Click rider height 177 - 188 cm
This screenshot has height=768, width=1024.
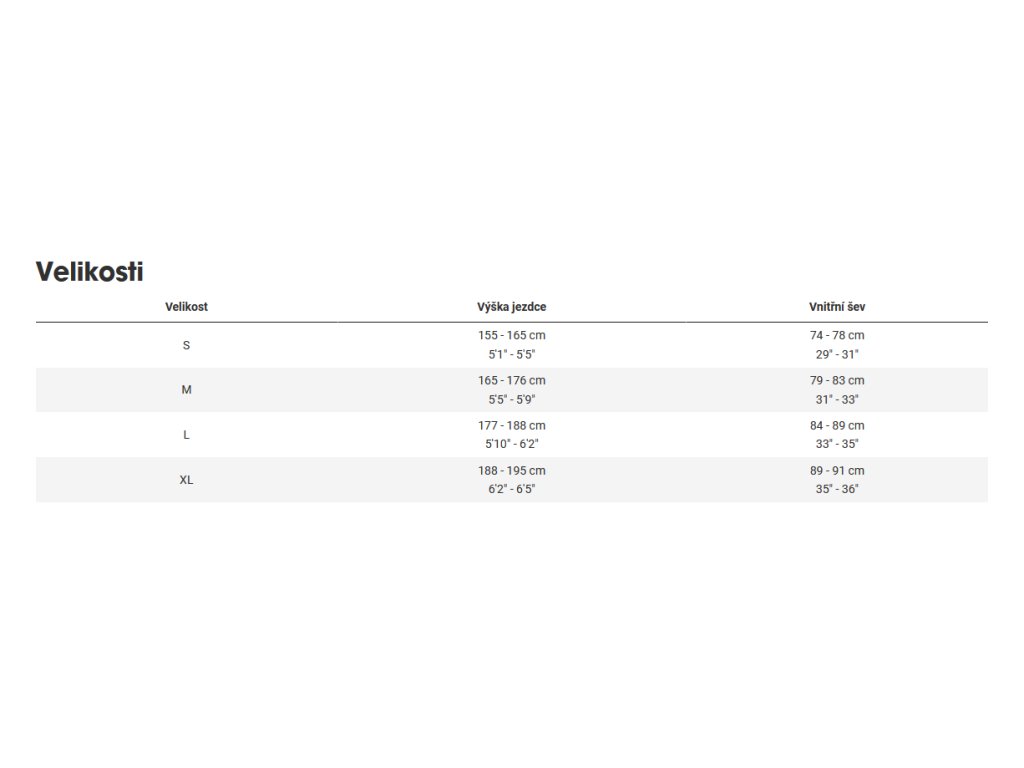point(511,426)
